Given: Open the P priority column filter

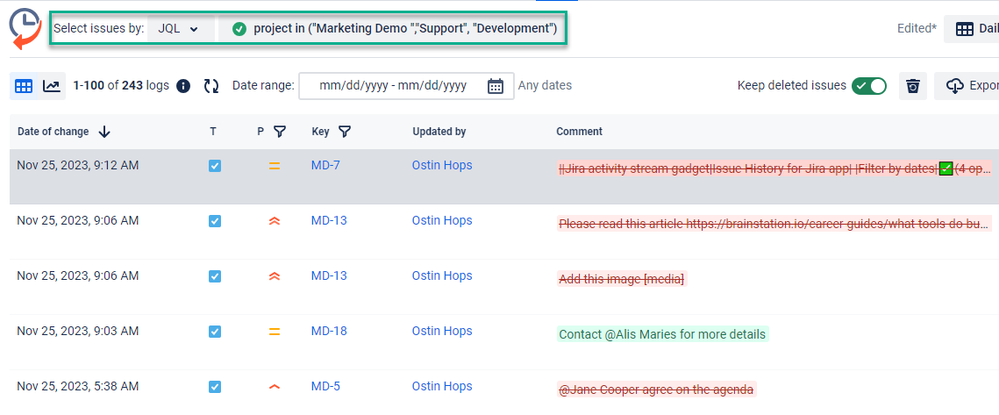Looking at the screenshot, I should (x=280, y=132).
